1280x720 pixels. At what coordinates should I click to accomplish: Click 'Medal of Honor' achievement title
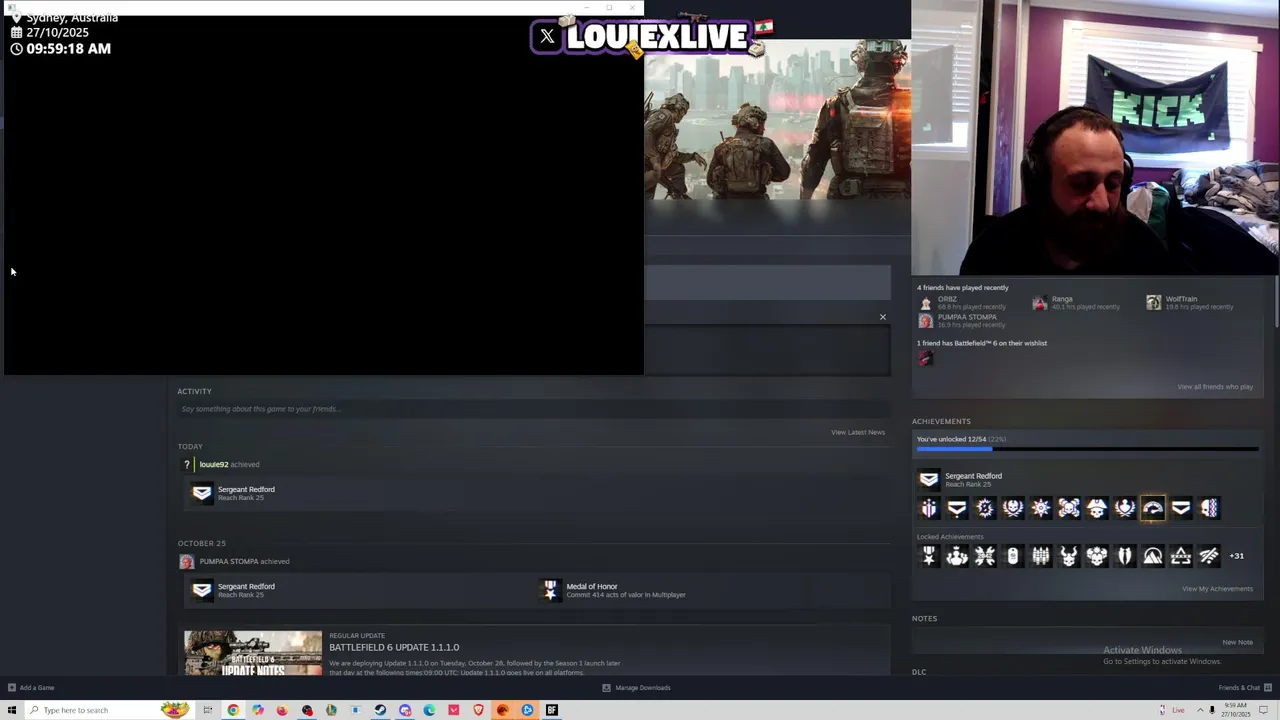click(x=592, y=587)
